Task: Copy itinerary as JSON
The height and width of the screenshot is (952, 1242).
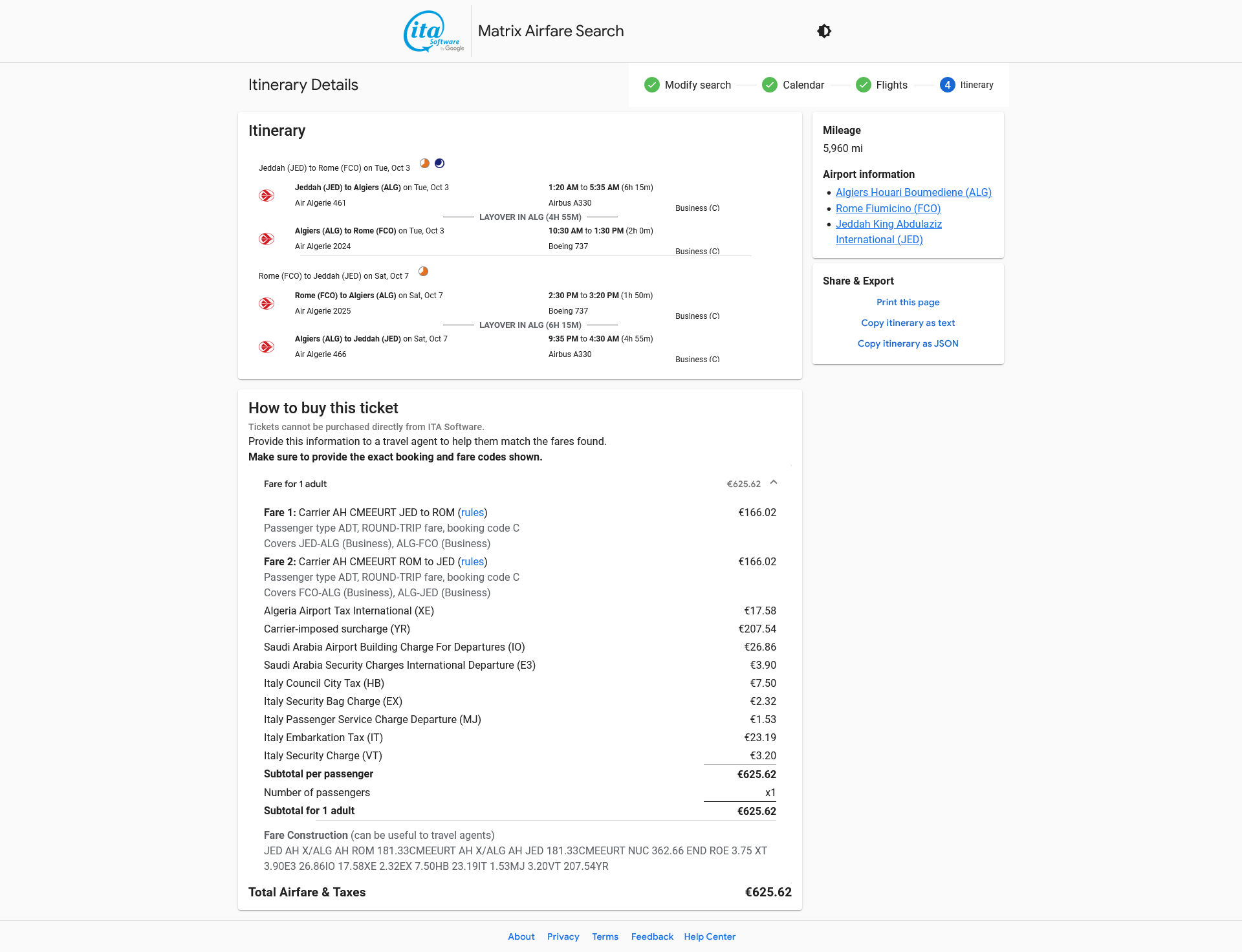Action: 908,343
